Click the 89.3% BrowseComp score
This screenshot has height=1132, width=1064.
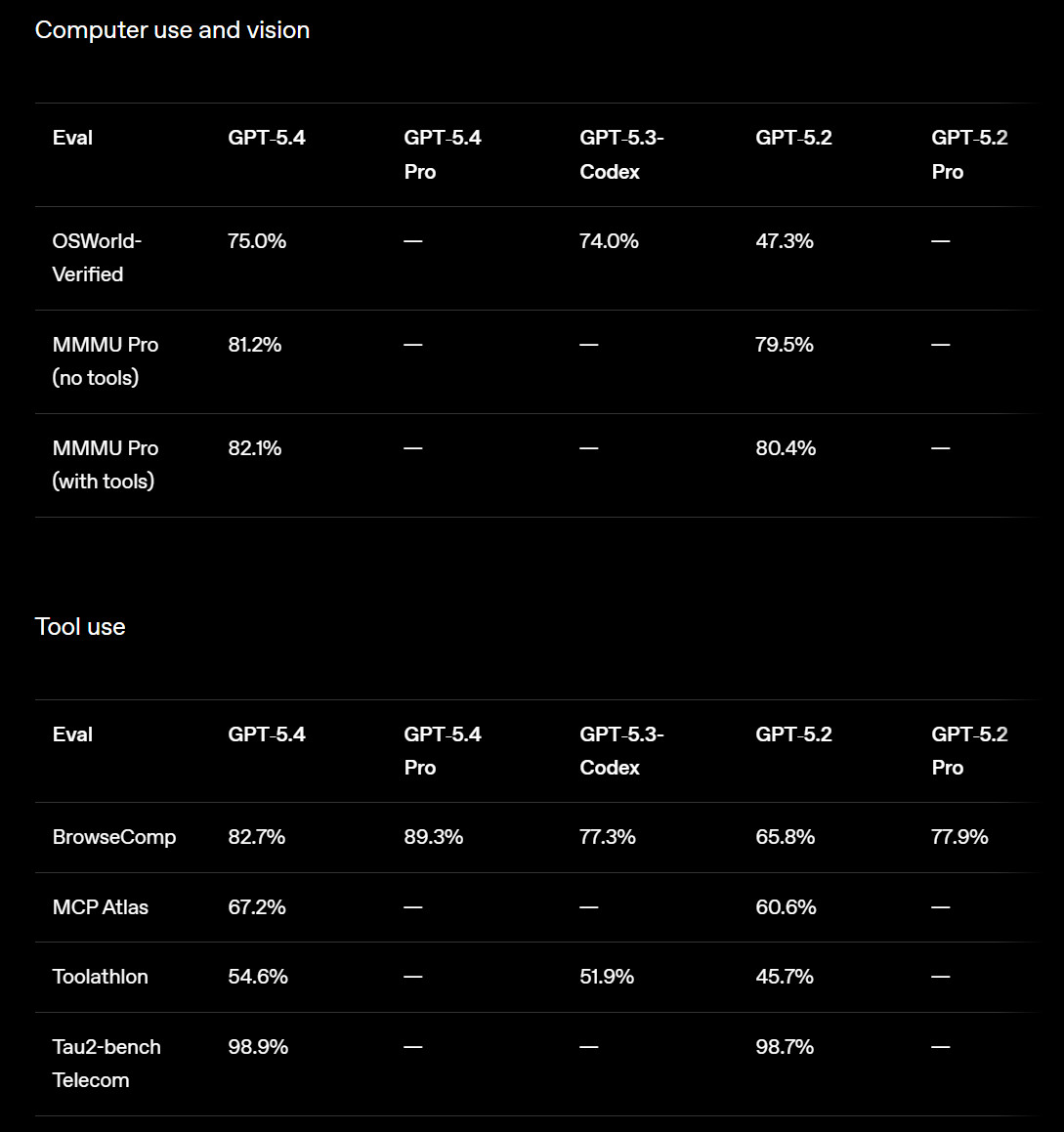pyautogui.click(x=434, y=837)
